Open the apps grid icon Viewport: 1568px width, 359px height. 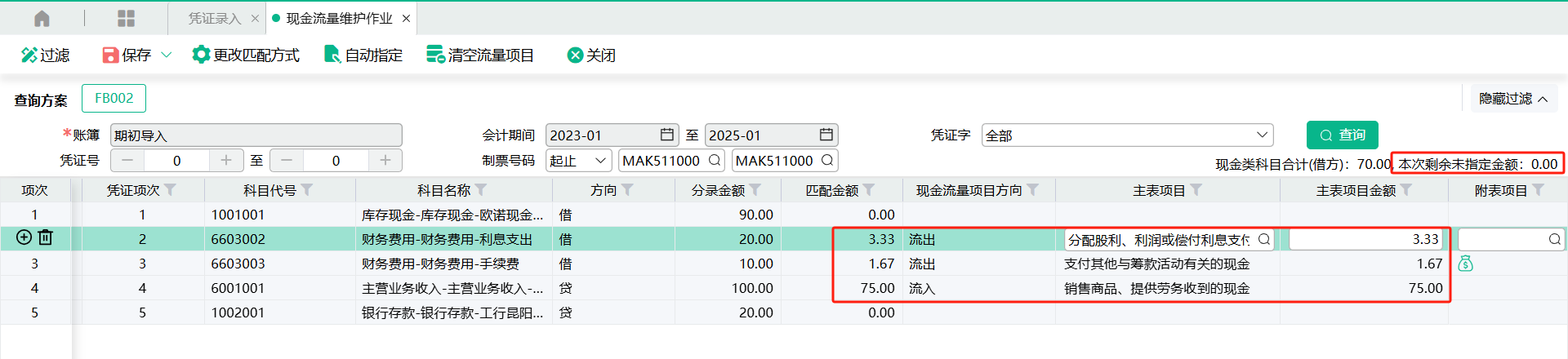coord(126,18)
